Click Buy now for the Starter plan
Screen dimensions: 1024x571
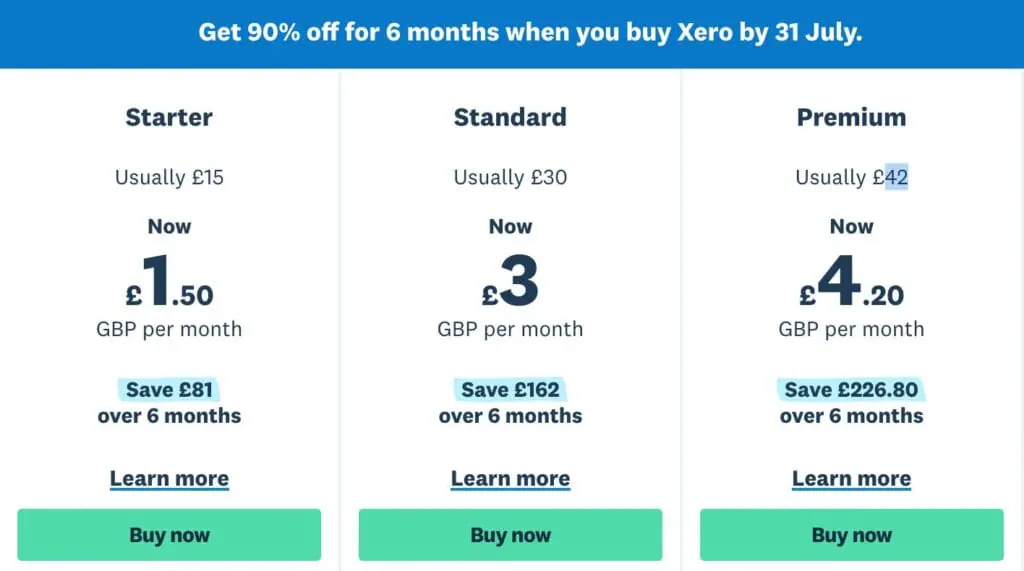click(x=169, y=535)
